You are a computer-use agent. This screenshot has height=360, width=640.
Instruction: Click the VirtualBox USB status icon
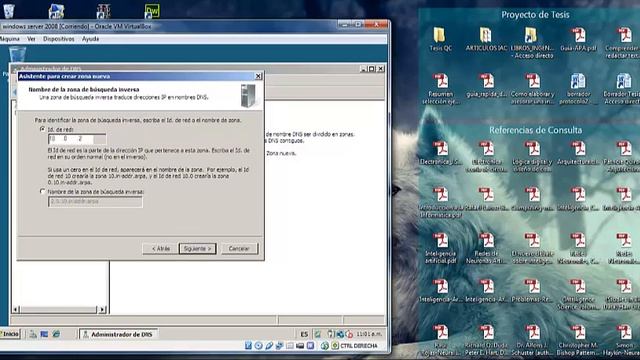[x=269, y=346]
